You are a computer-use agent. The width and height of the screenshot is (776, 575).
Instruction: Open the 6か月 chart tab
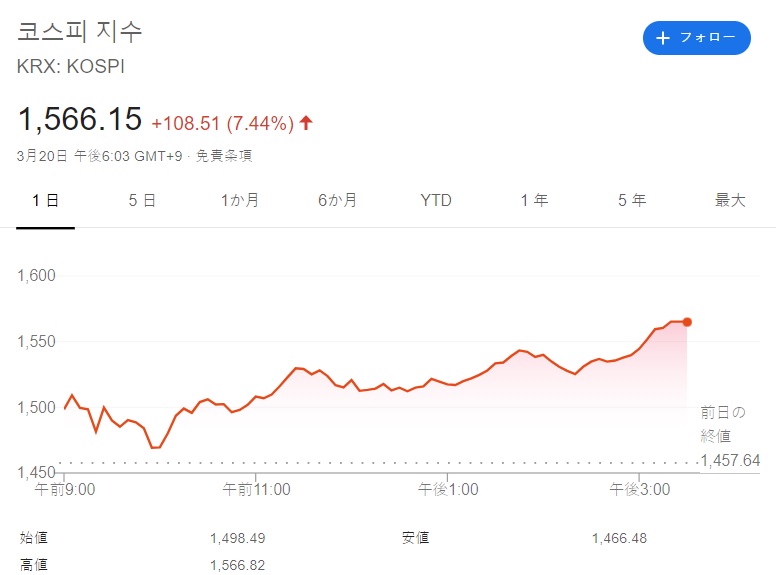[x=338, y=200]
